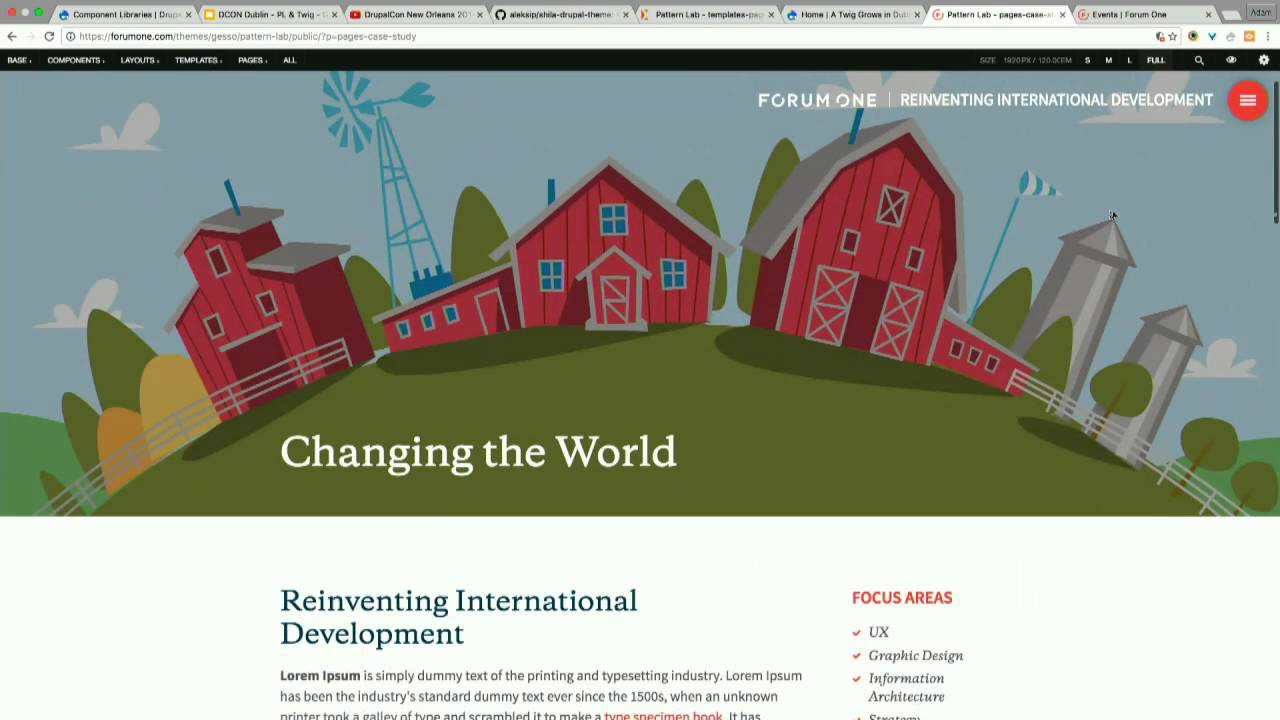Click the blocked-content icon in address bar
The height and width of the screenshot is (720, 1280).
pyautogui.click(x=1160, y=36)
